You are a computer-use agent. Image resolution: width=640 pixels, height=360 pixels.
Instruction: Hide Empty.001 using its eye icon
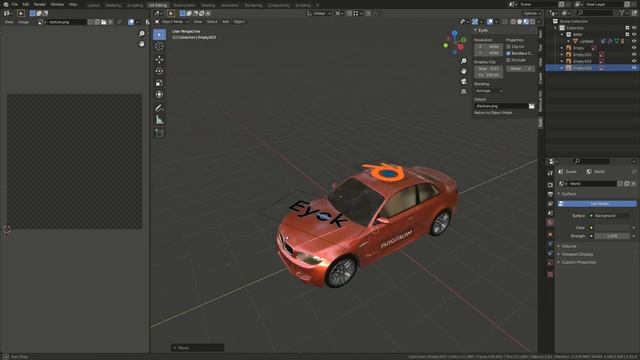click(634, 54)
